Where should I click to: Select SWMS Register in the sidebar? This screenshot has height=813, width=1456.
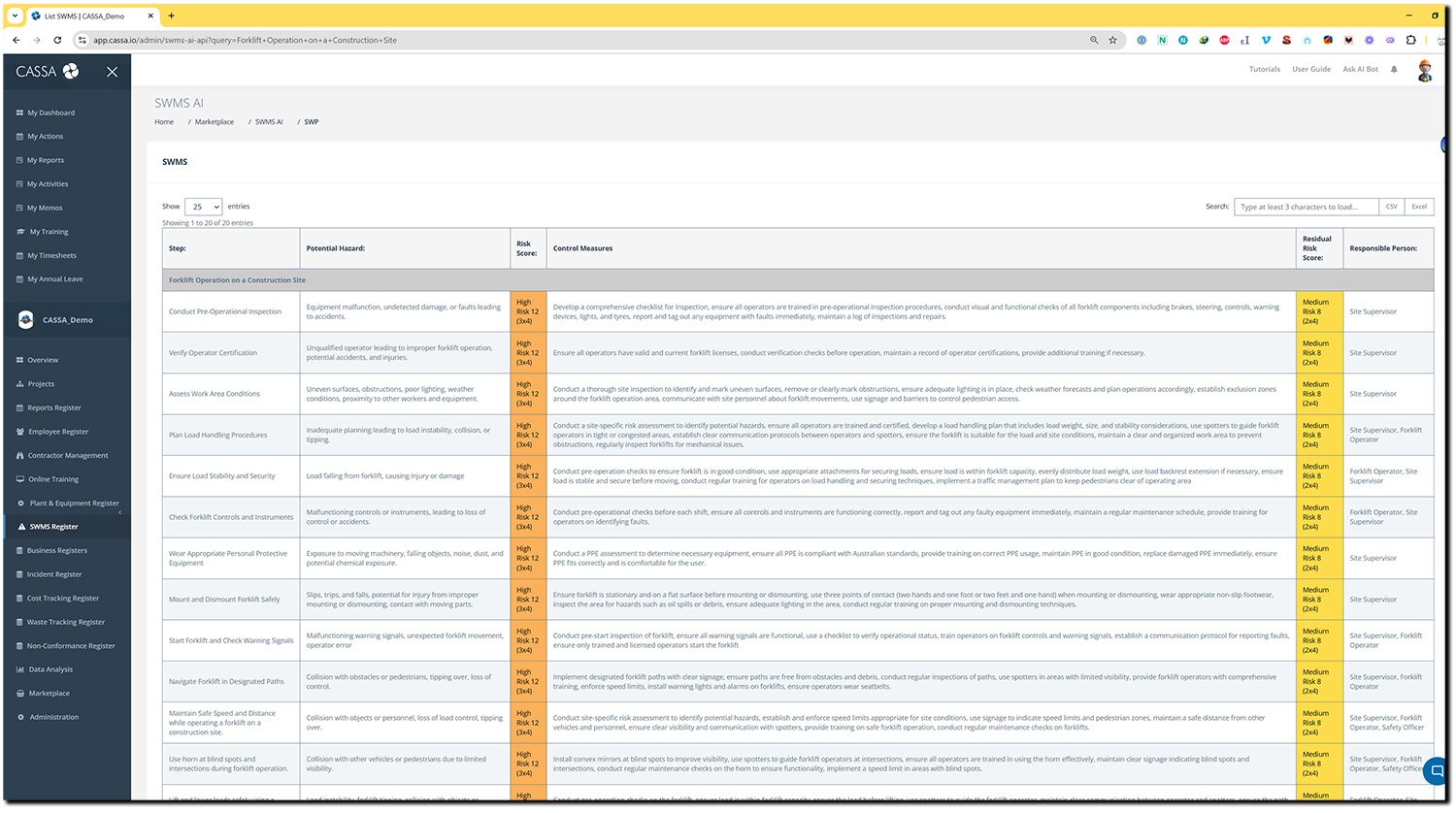53,527
